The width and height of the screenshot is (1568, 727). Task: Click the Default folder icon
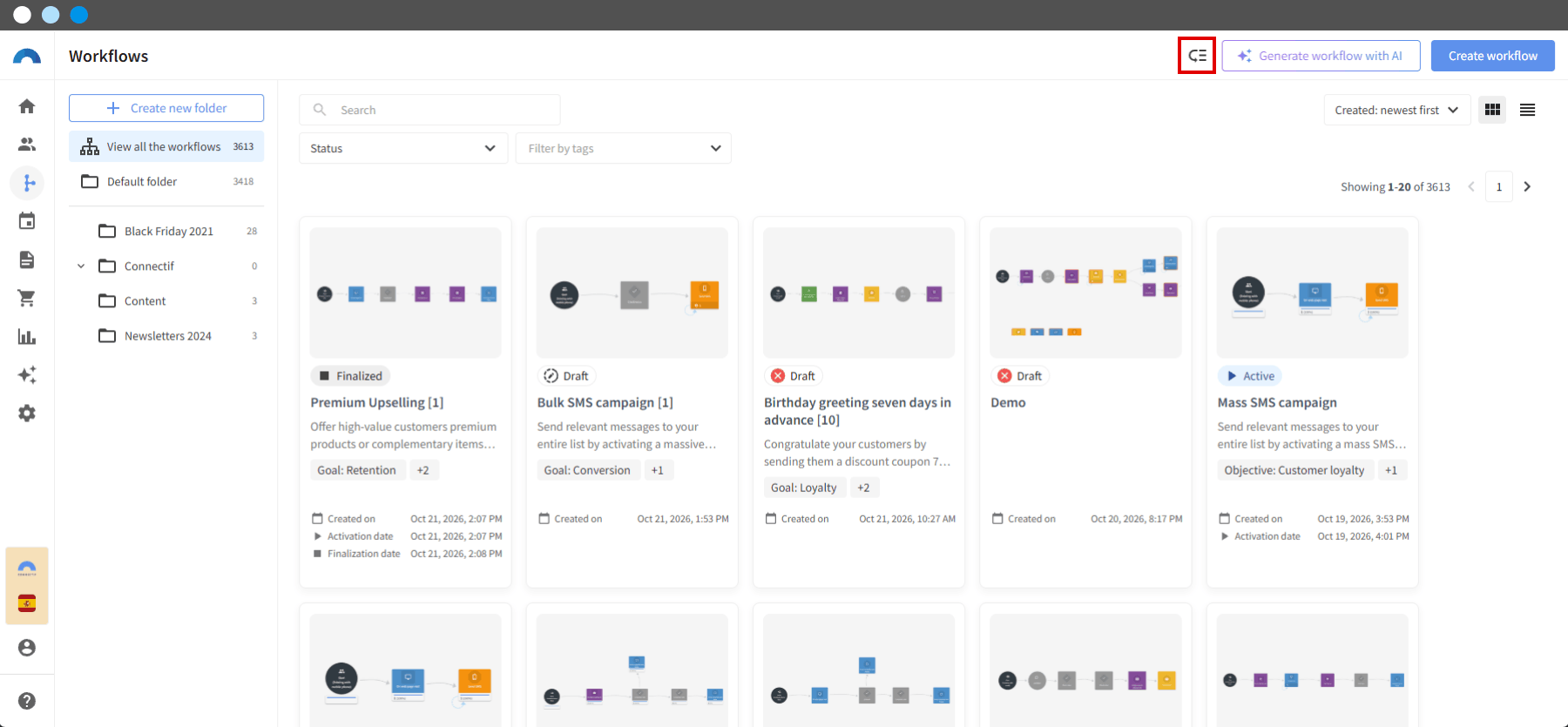coord(90,181)
